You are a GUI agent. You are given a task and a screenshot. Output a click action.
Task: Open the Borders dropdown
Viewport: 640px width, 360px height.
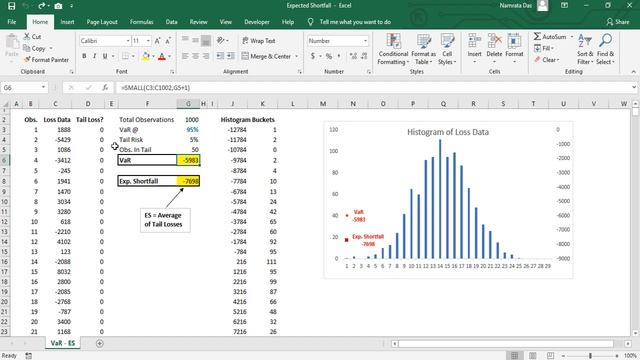point(133,56)
